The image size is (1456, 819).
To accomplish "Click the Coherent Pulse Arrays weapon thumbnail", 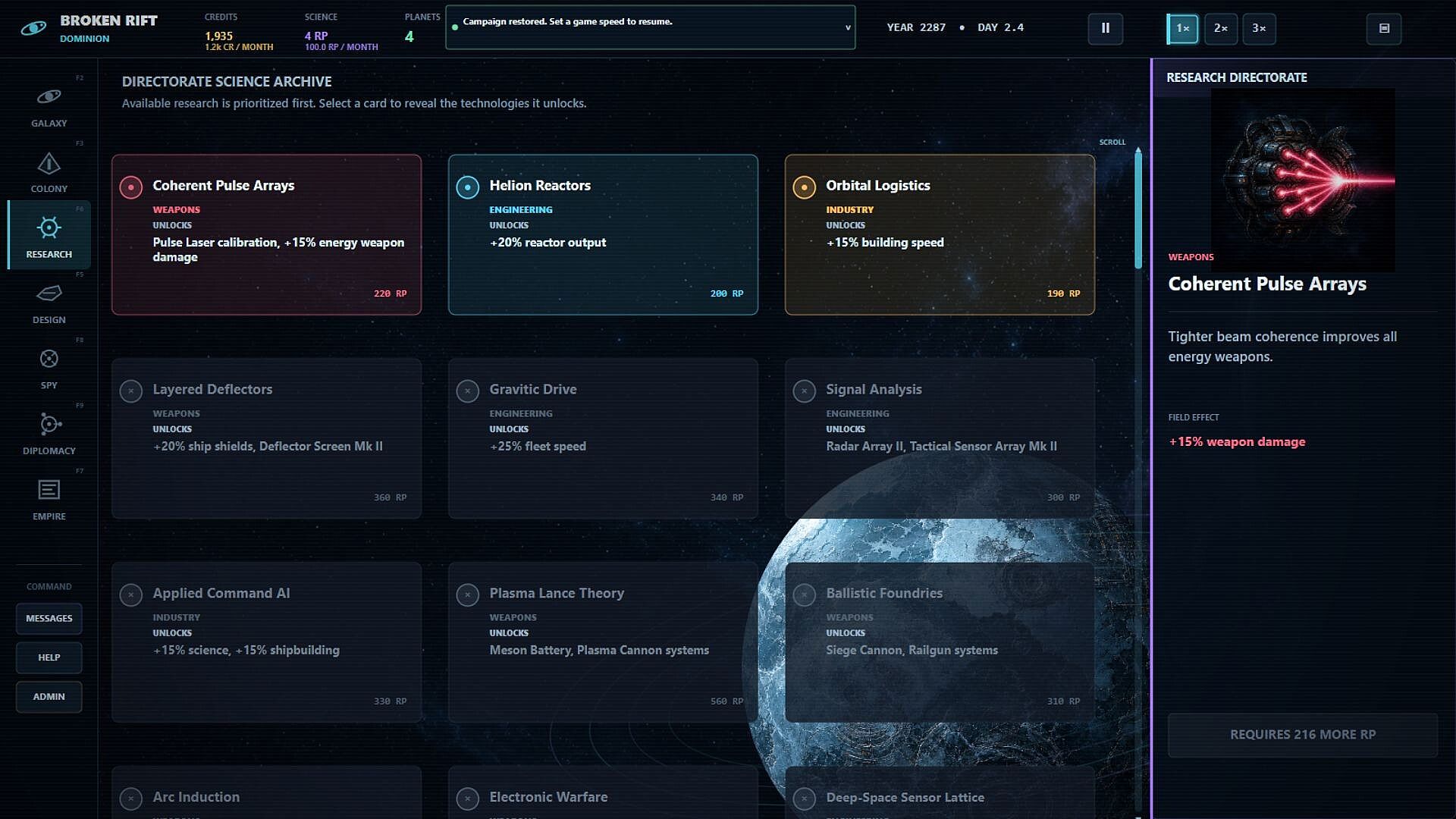I will tap(1302, 180).
